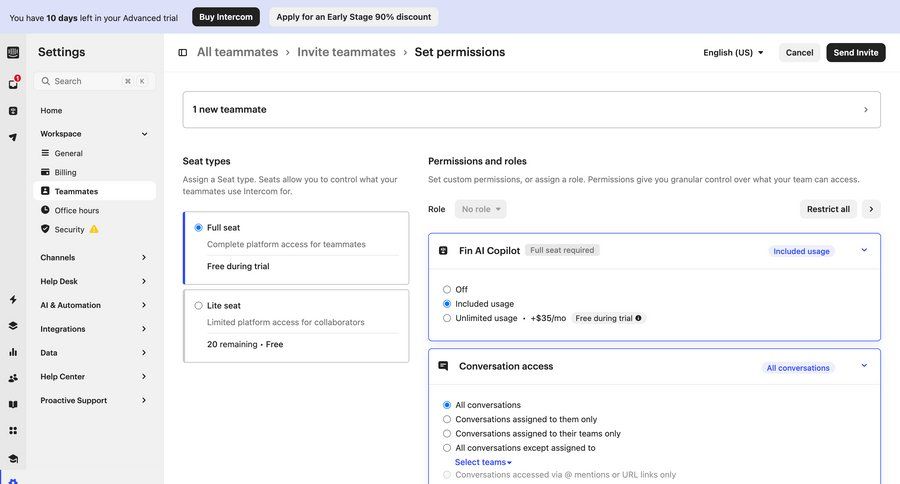Expand the 1 new teammate row
The image size is (900, 484).
coord(532,110)
